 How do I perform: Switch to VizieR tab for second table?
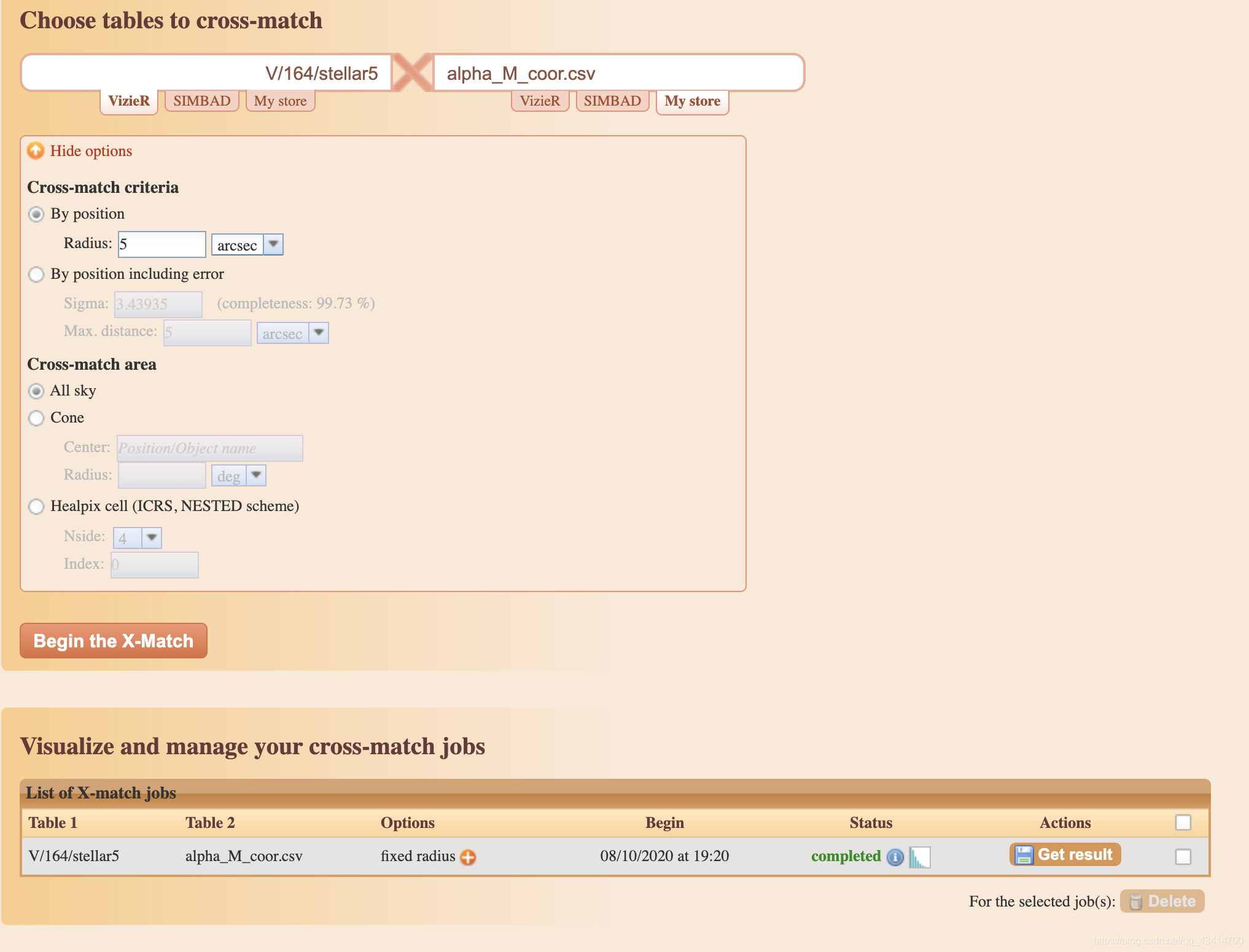coord(540,101)
